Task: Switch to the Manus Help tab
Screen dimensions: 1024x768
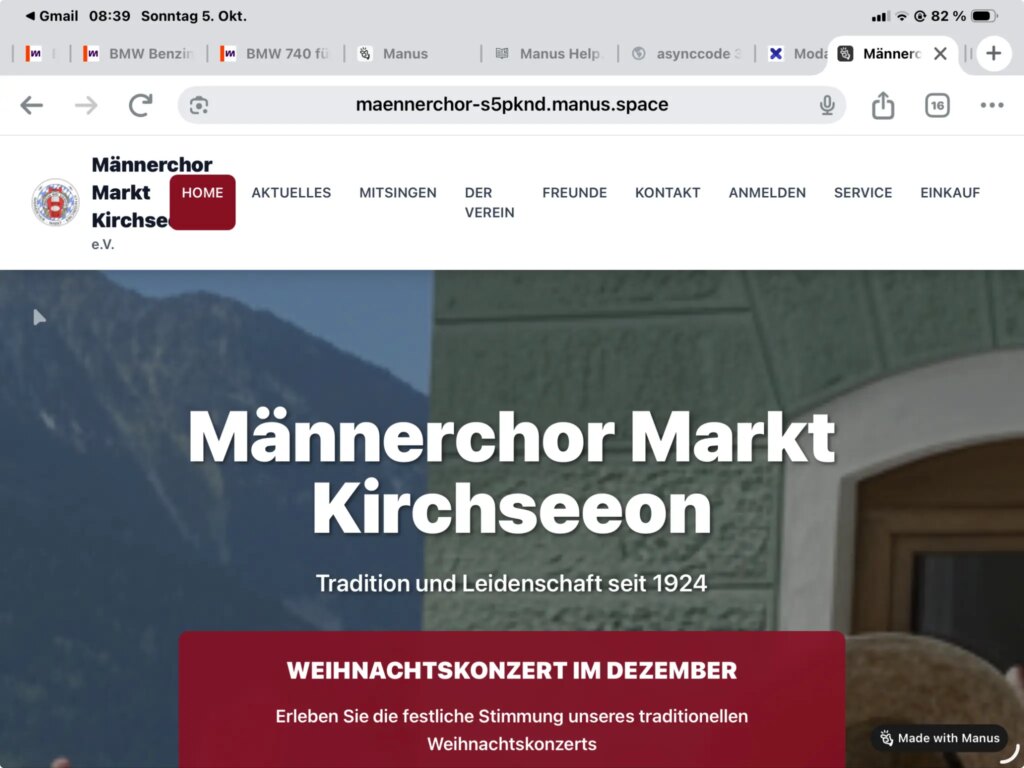Action: point(549,54)
